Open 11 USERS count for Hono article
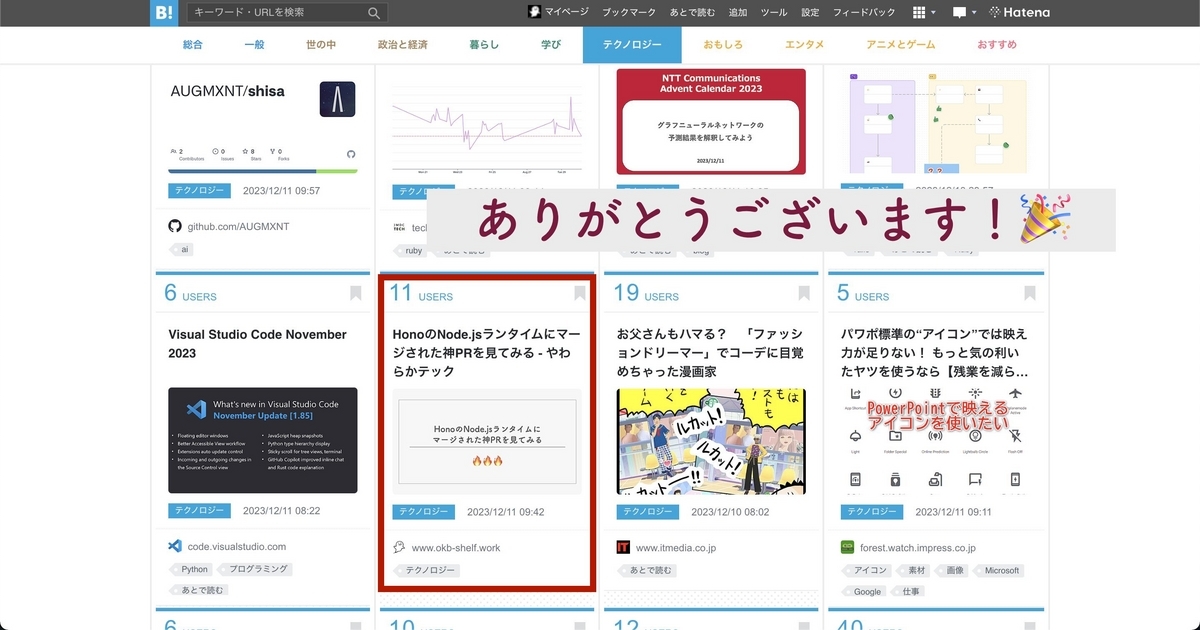 tap(421, 293)
